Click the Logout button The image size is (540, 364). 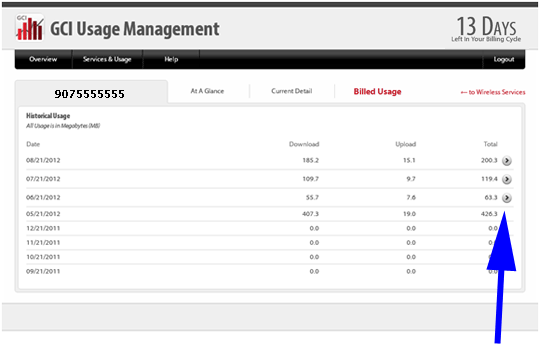point(504,59)
